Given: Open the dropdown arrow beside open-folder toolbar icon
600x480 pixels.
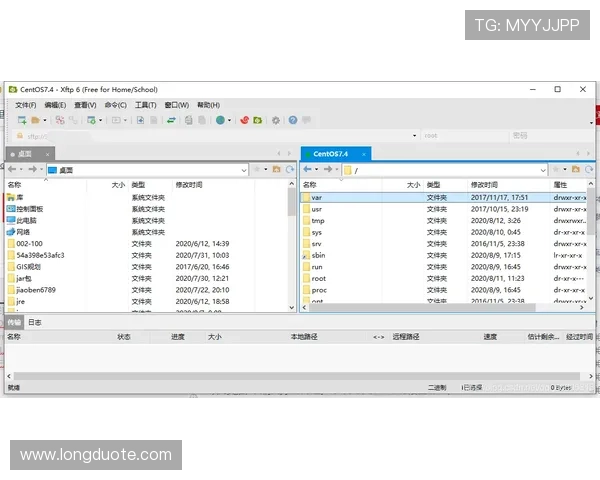Looking at the screenshot, I should (x=47, y=120).
